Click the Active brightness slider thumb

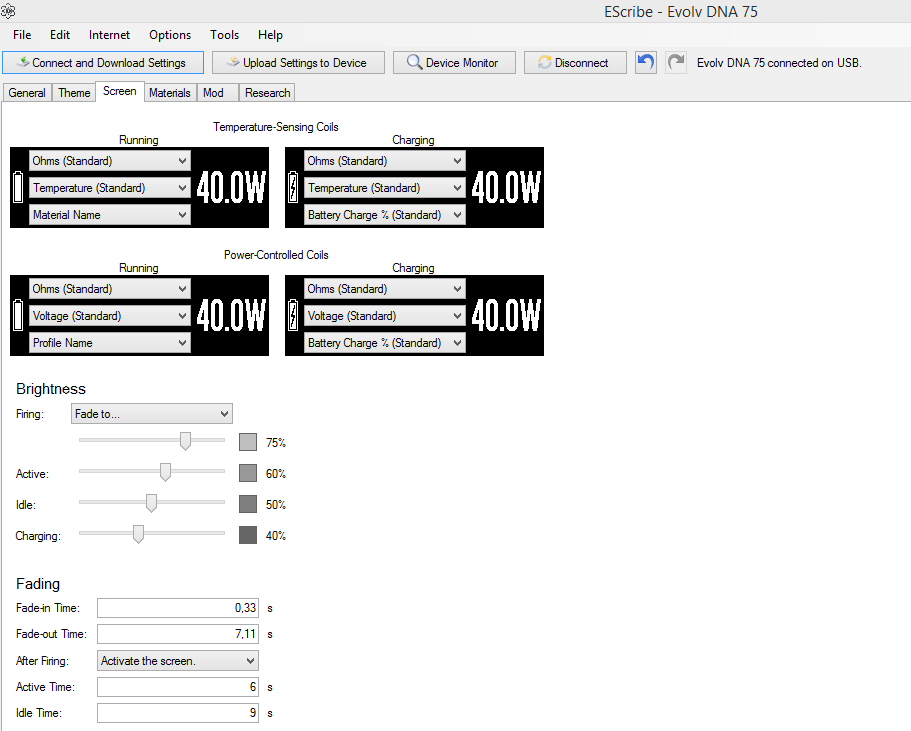click(166, 472)
